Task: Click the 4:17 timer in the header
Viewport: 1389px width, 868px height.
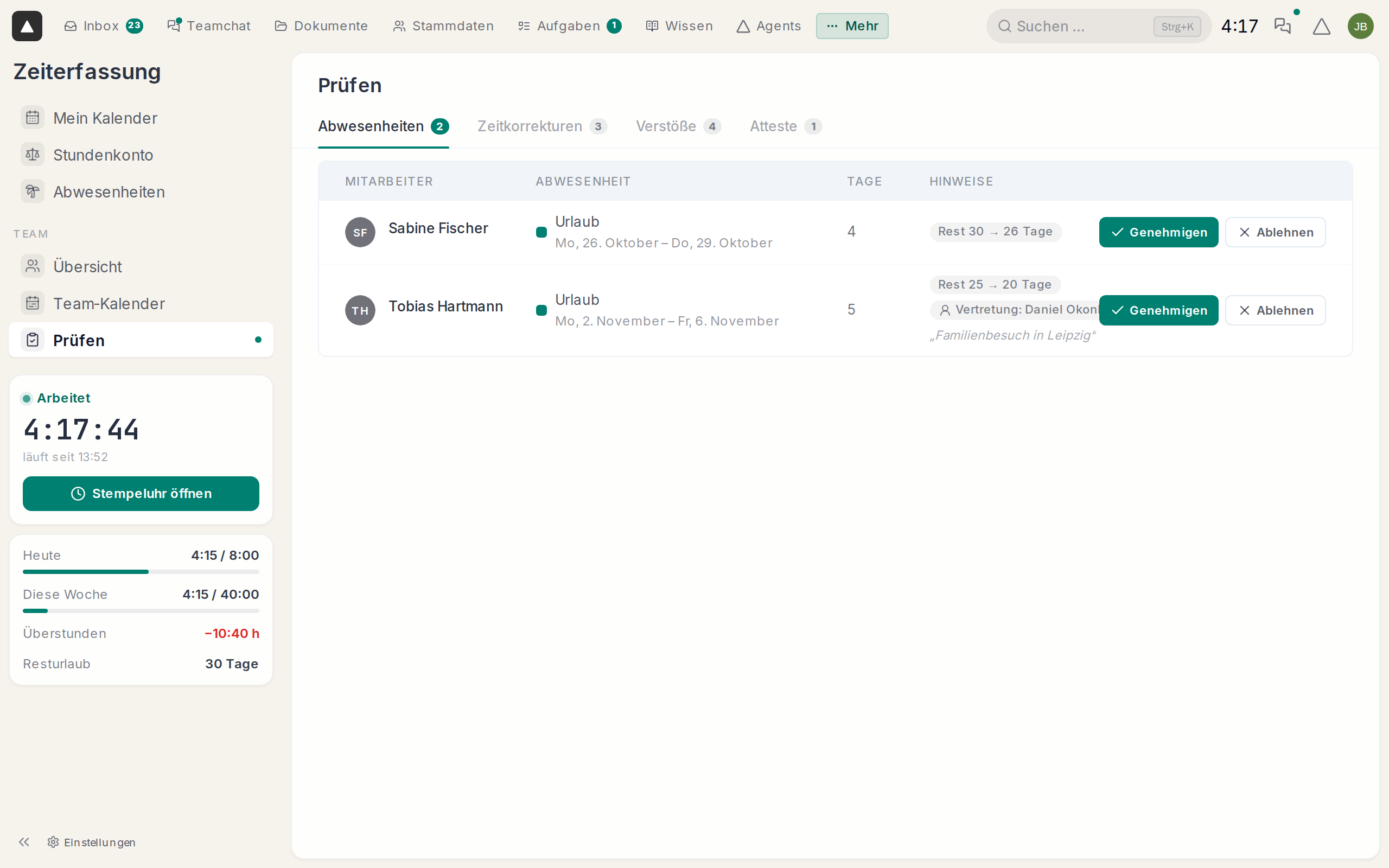Action: [1239, 27]
